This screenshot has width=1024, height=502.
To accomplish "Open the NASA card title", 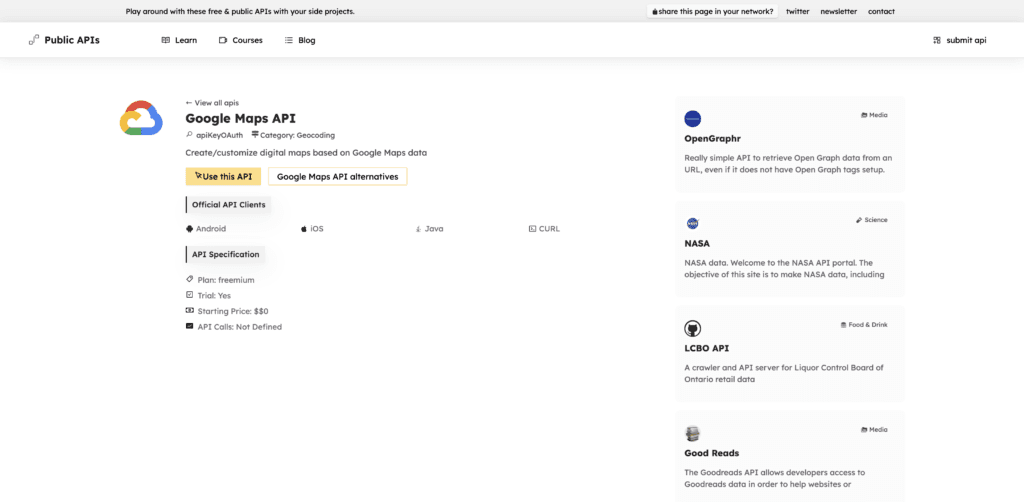I will tap(697, 243).
